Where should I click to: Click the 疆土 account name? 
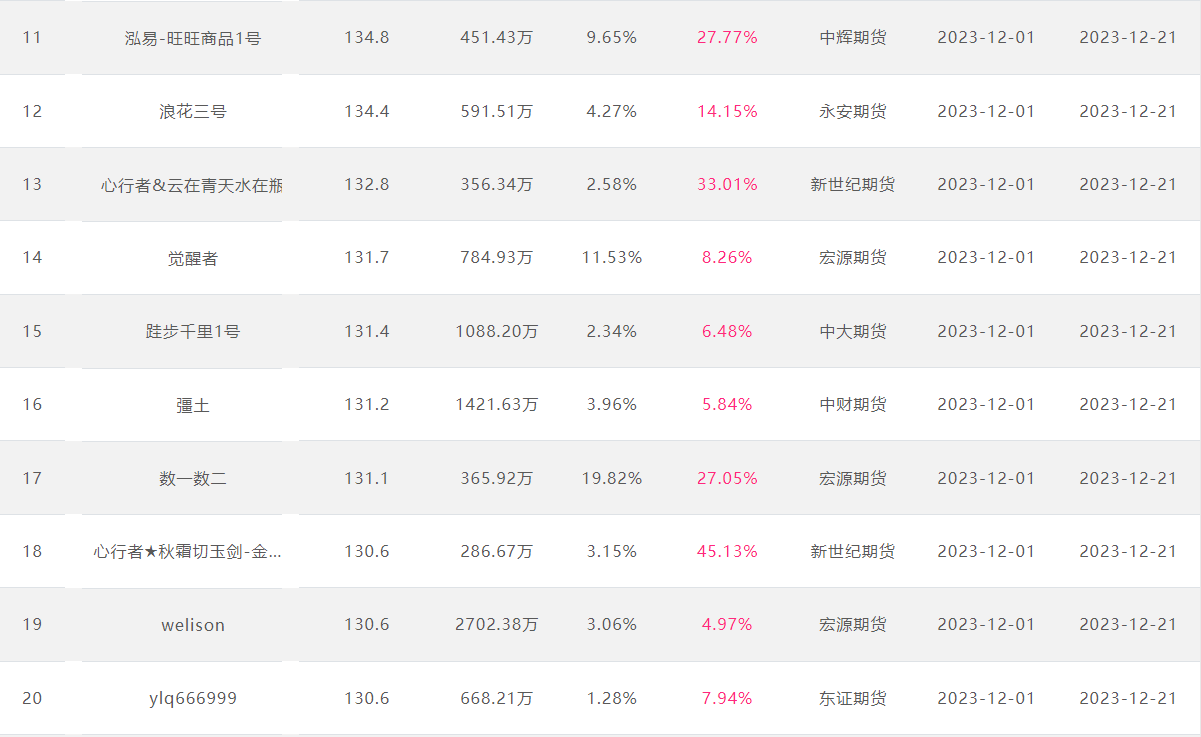(193, 405)
